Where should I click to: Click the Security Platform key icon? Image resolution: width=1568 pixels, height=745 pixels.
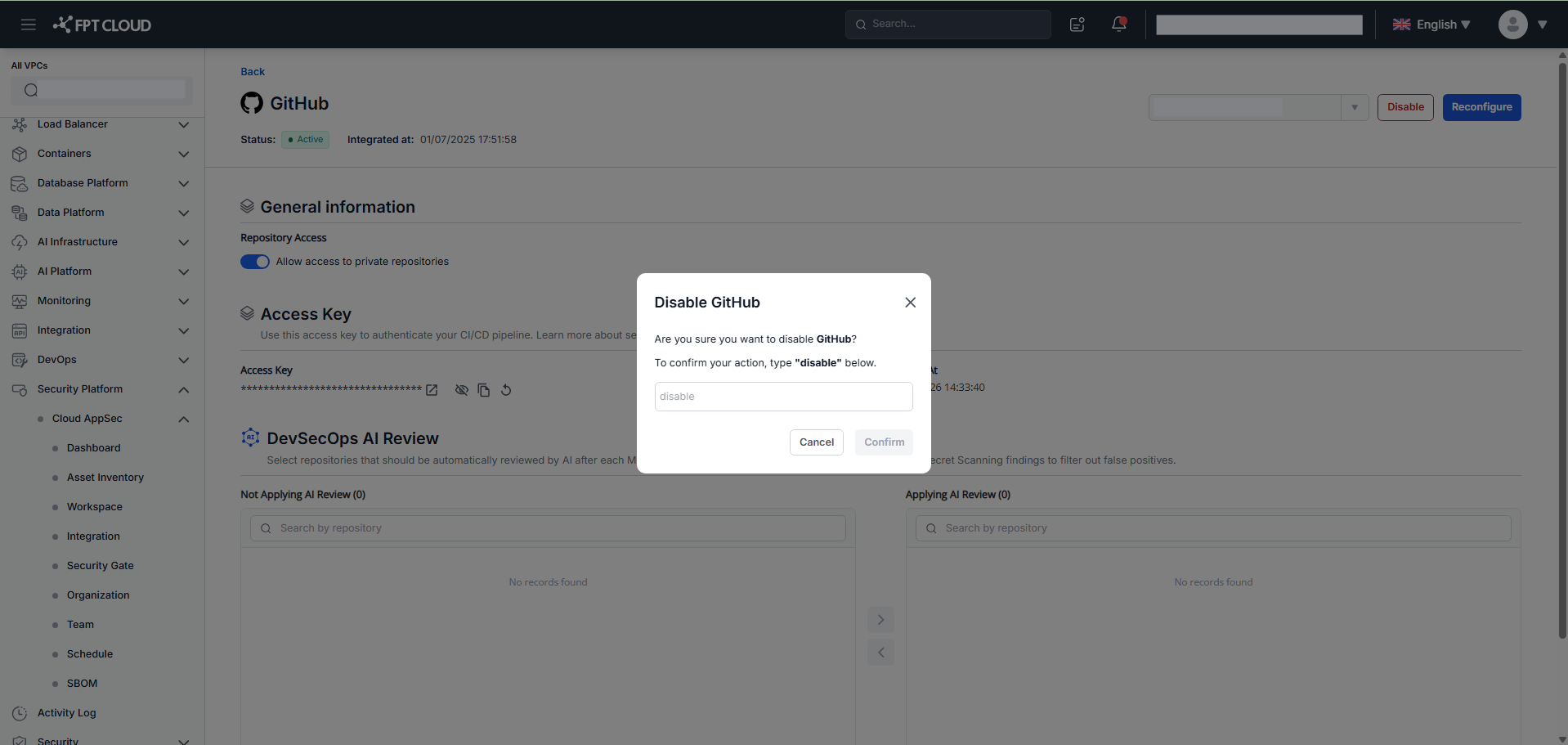(x=20, y=389)
